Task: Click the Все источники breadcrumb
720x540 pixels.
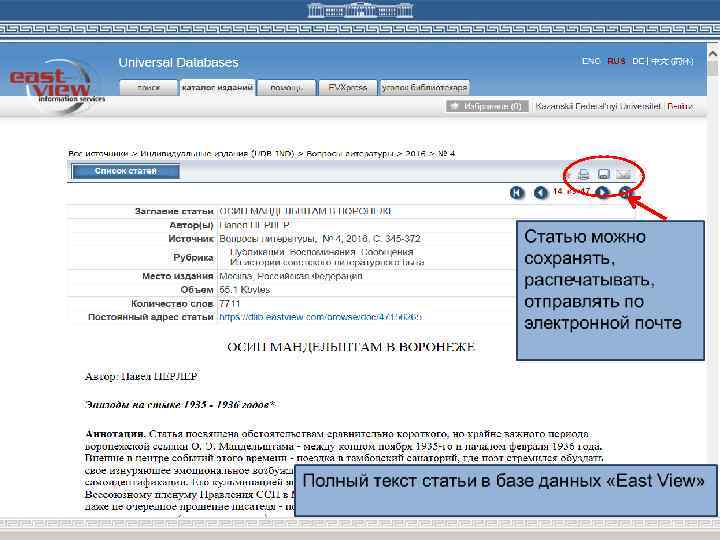Action: click(96, 153)
